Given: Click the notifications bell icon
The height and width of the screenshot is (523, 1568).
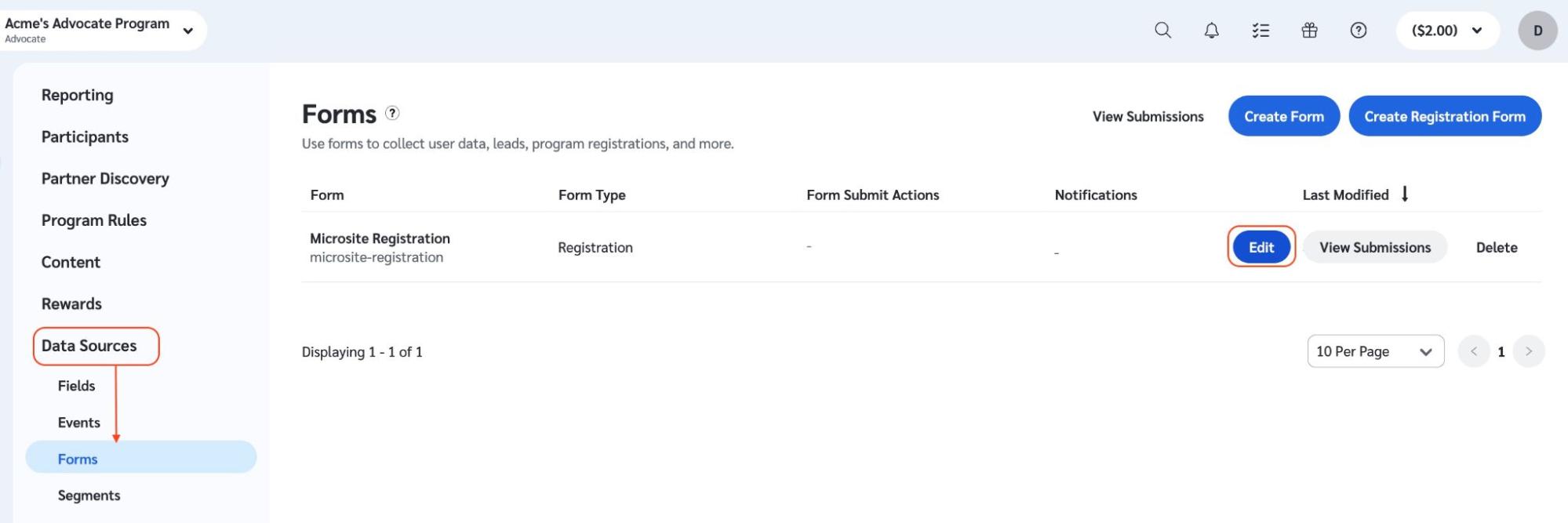Looking at the screenshot, I should (1211, 31).
